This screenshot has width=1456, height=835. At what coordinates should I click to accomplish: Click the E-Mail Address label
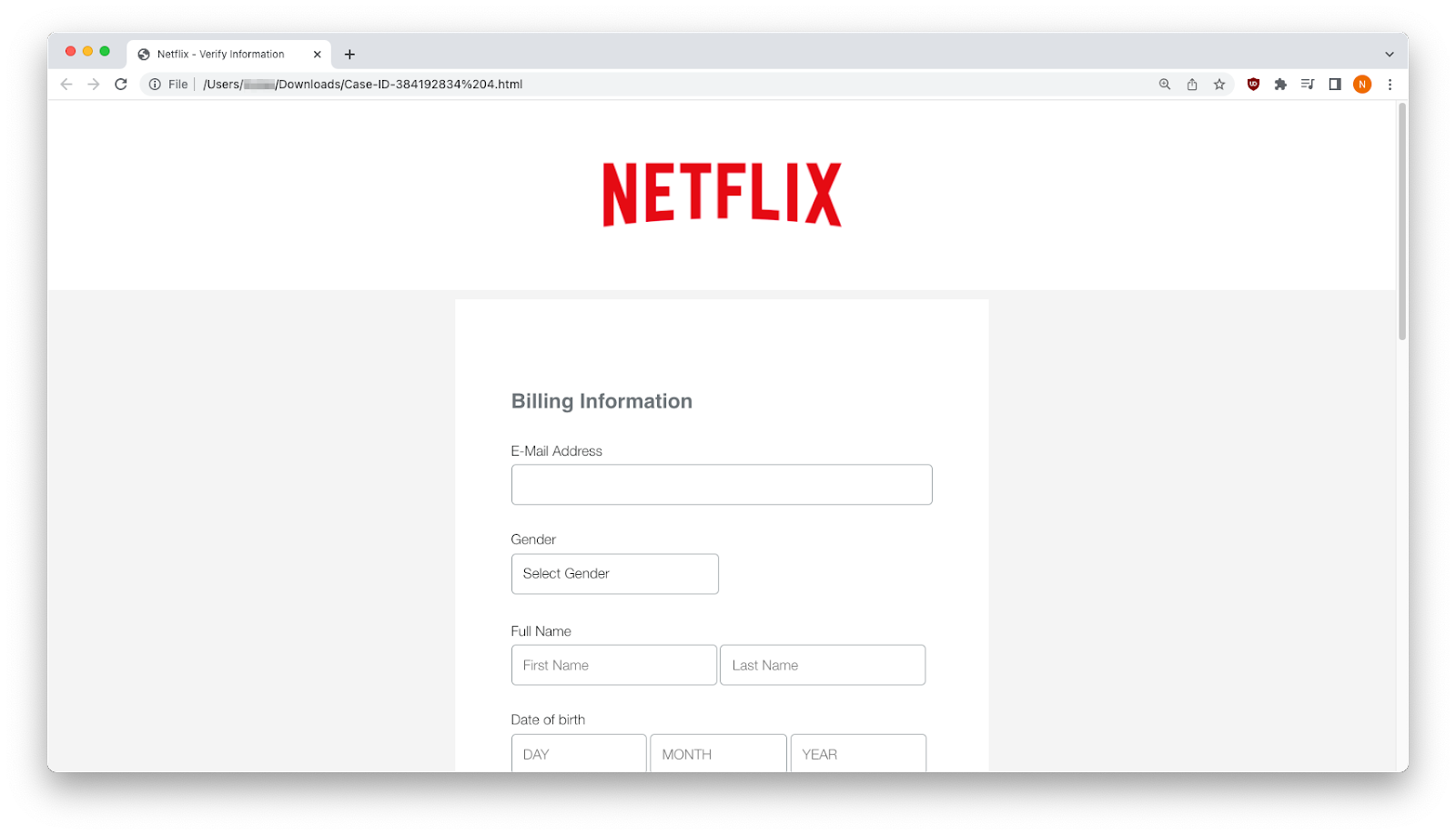coord(557,451)
